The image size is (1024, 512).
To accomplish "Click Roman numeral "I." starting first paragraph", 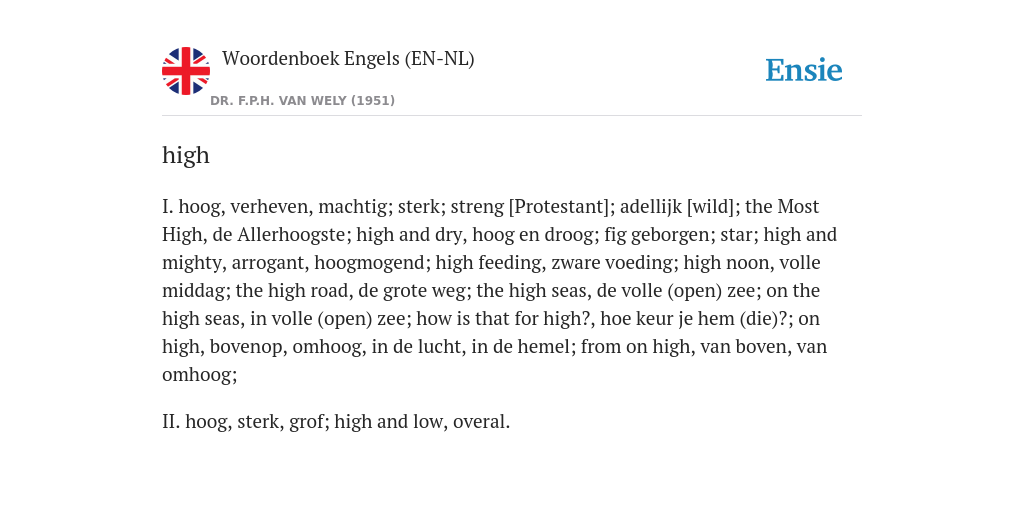I will (x=167, y=207).
